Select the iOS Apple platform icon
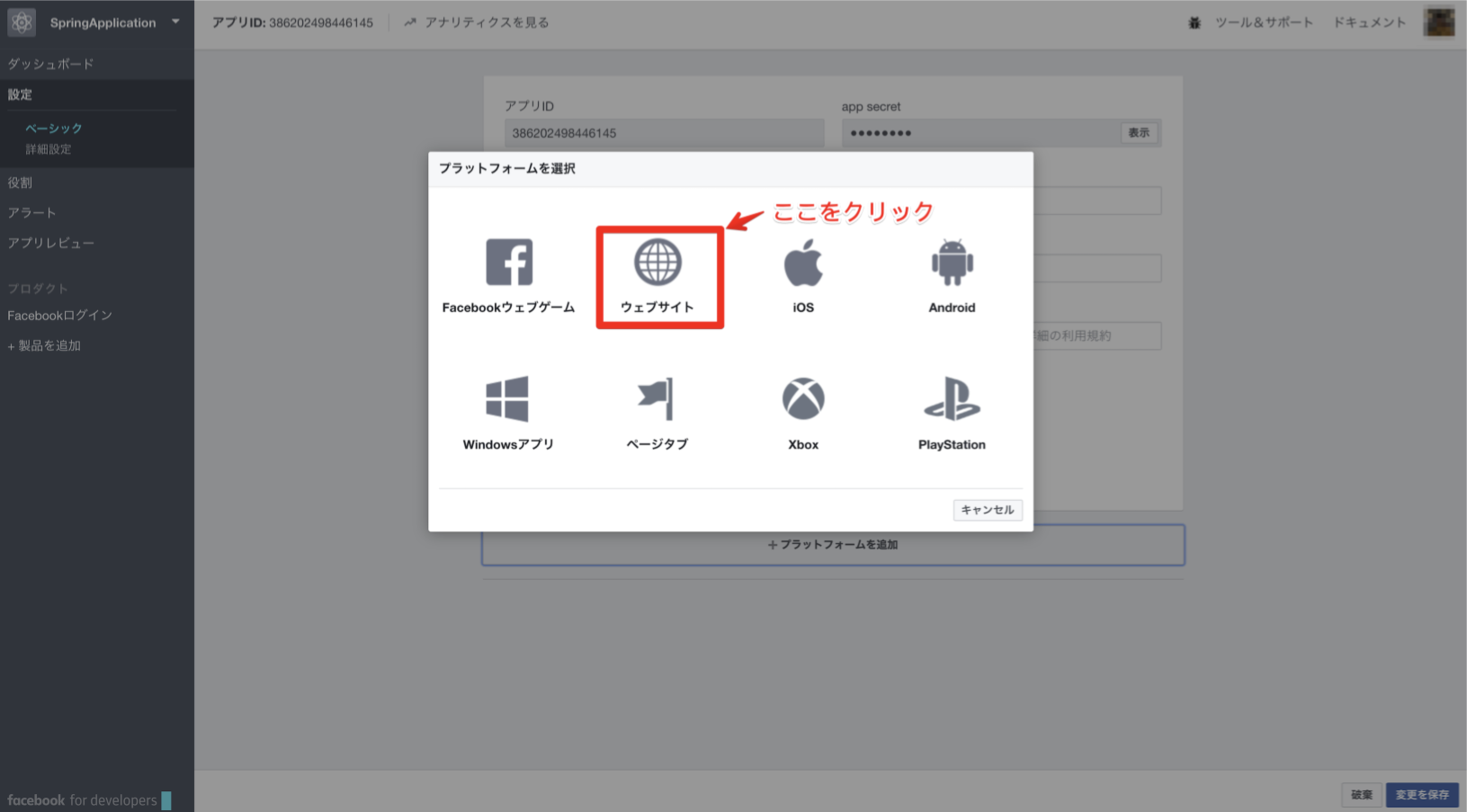The height and width of the screenshot is (812, 1467). (x=803, y=263)
